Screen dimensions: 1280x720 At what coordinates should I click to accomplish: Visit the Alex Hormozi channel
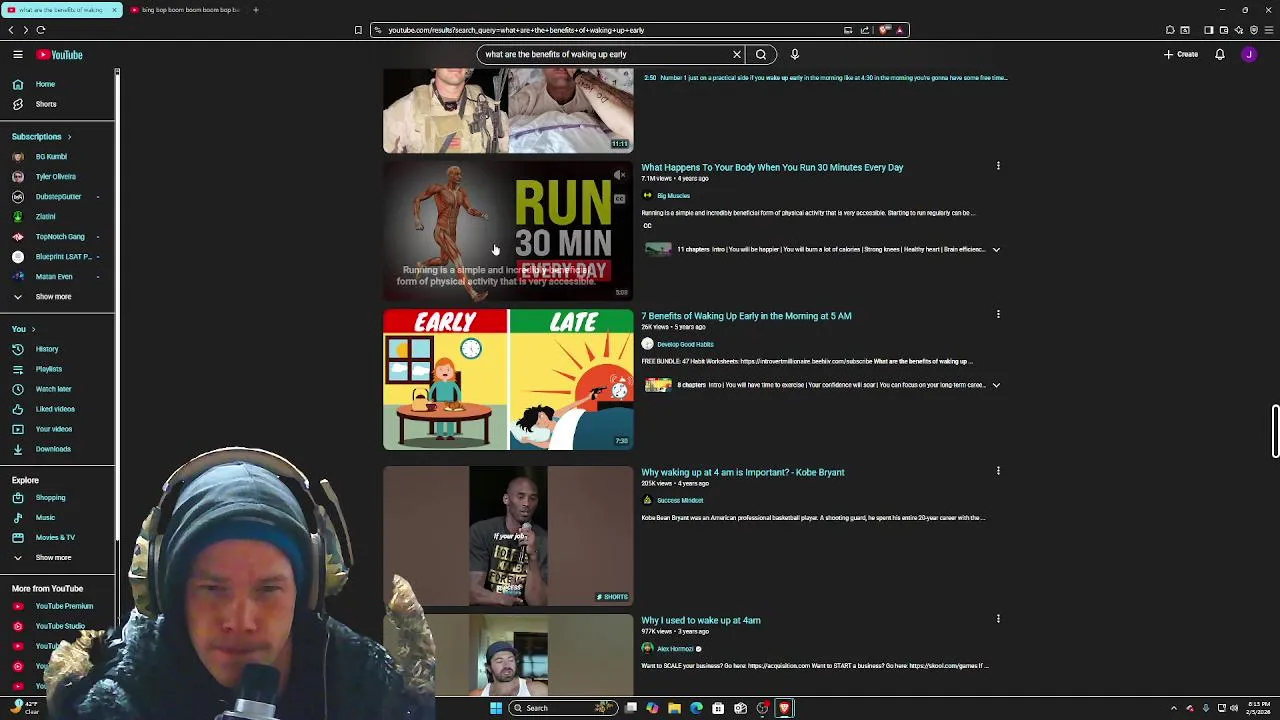click(x=675, y=649)
